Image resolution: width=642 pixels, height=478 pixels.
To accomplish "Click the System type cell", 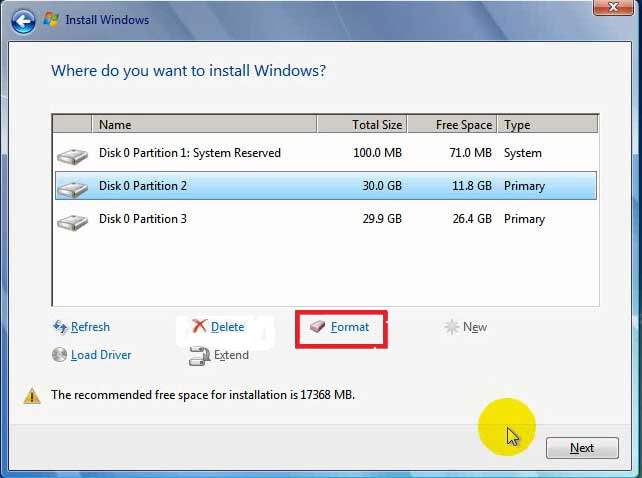I will (523, 153).
